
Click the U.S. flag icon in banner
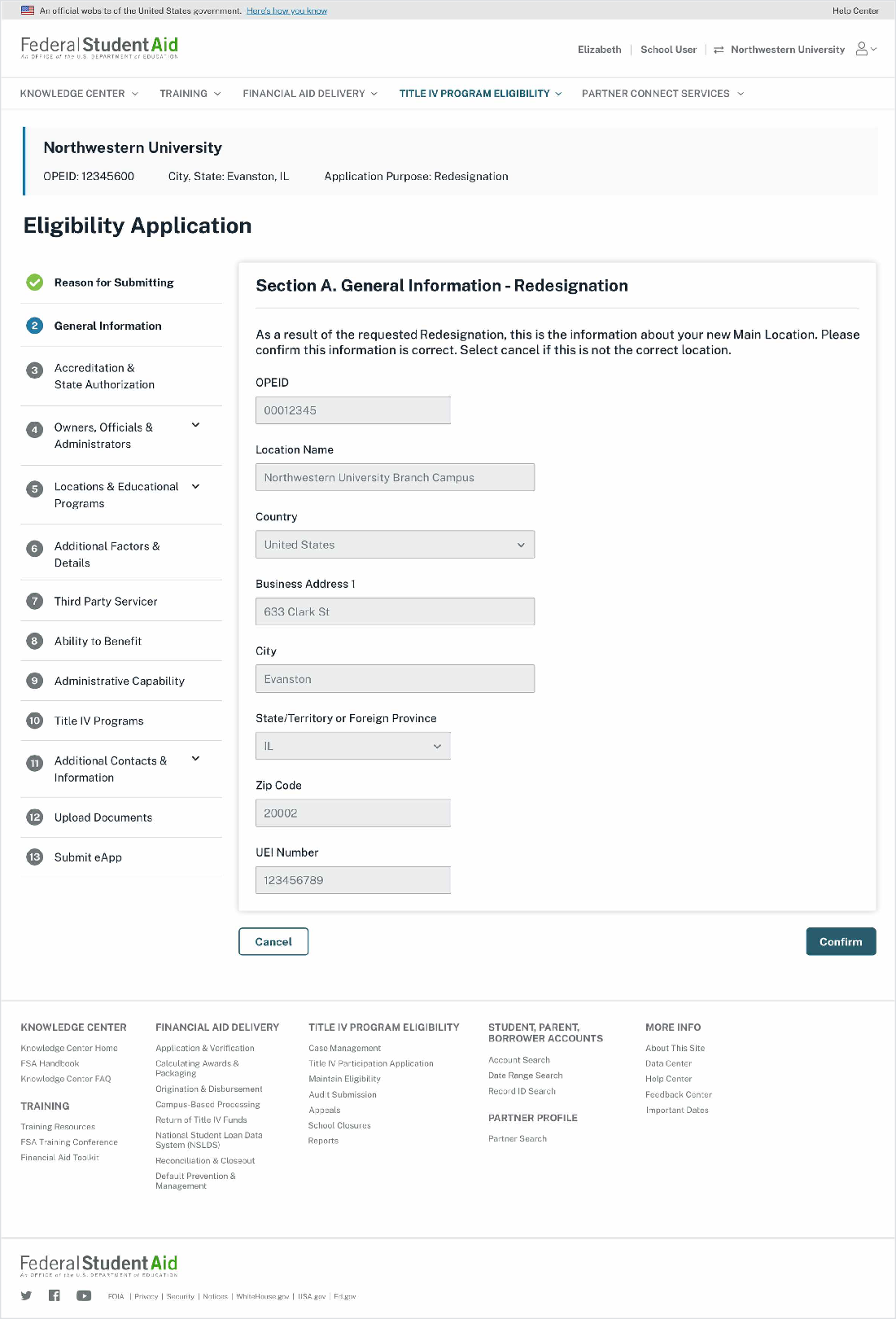[x=28, y=11]
